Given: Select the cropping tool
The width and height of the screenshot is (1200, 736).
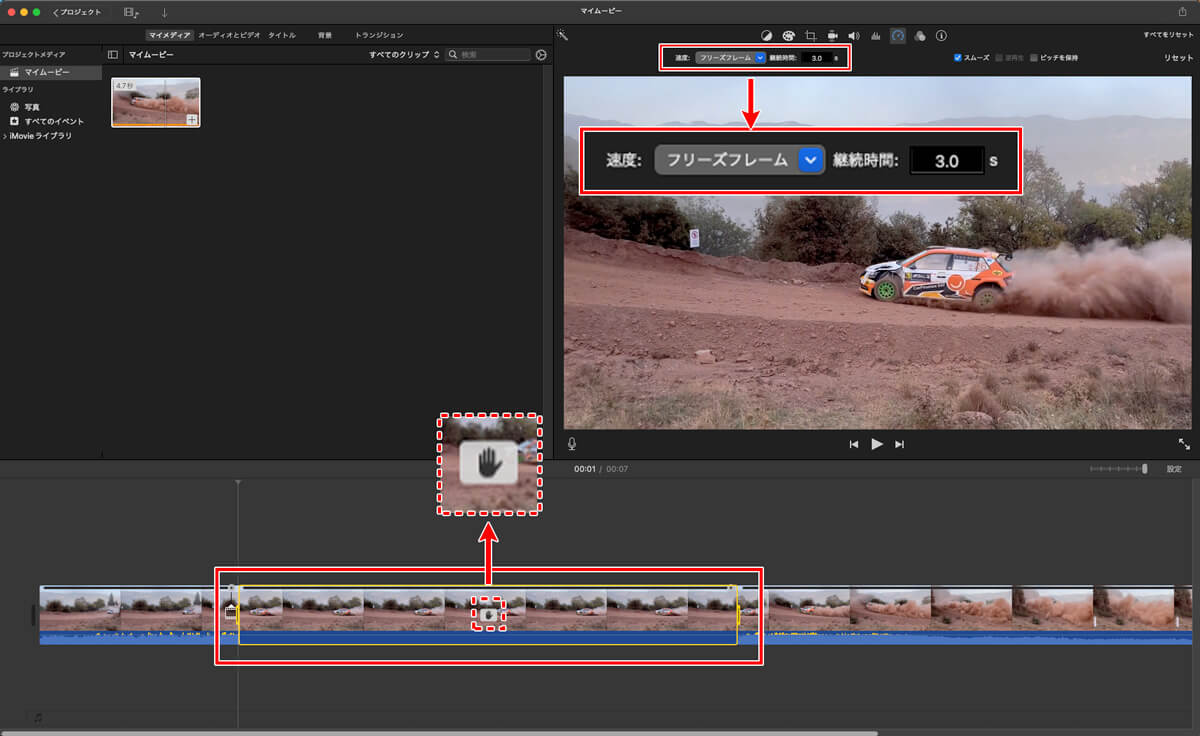Looking at the screenshot, I should [811, 35].
